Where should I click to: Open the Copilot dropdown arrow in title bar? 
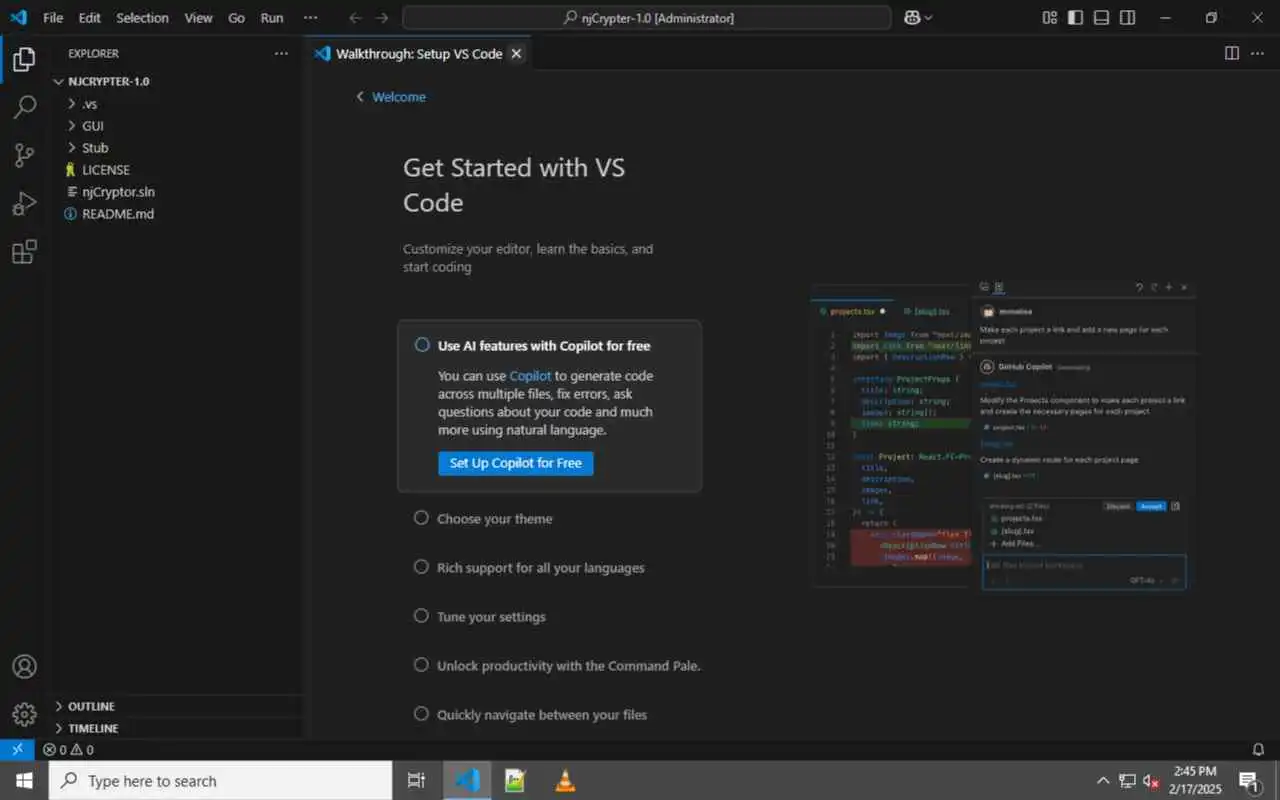929,18
